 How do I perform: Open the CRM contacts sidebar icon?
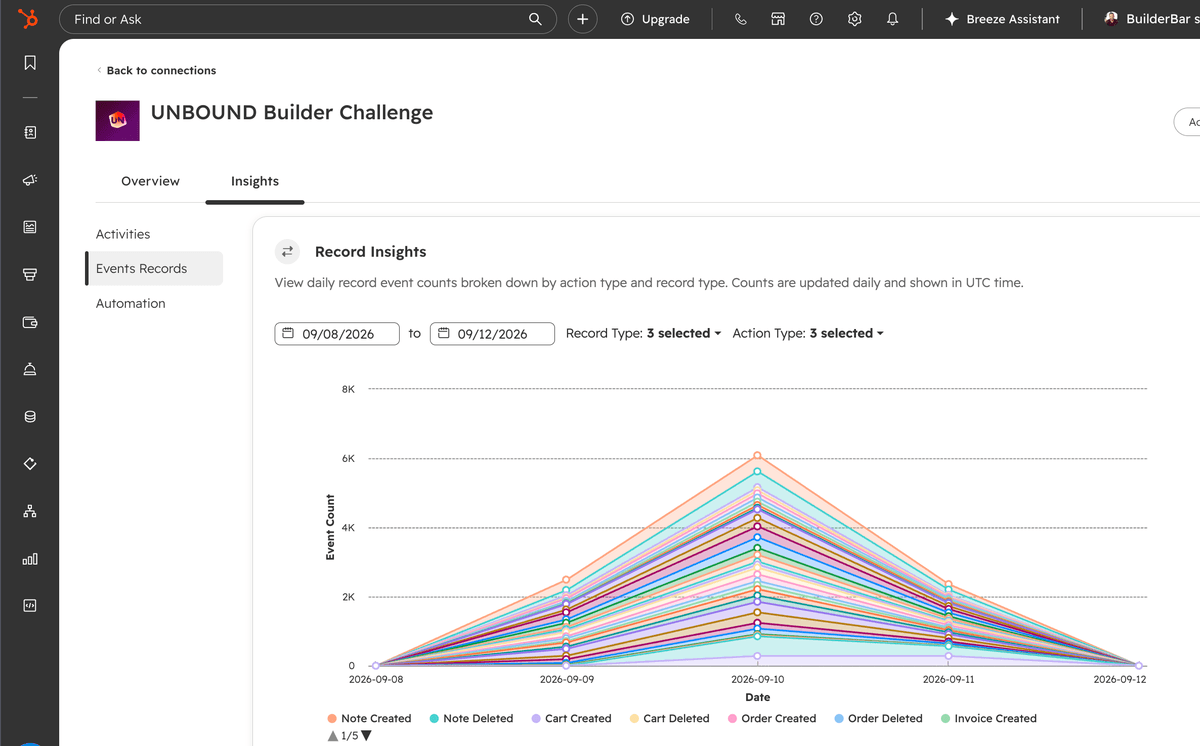pyautogui.click(x=30, y=132)
